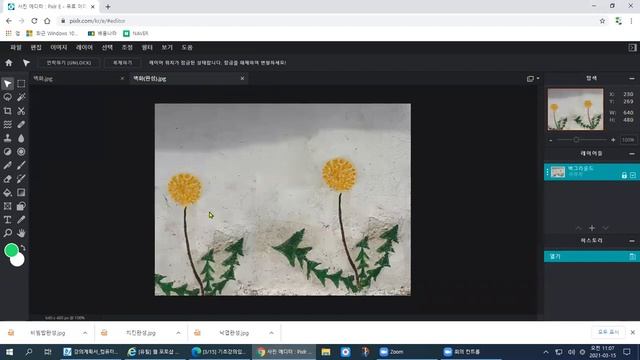Click the navigator preview thumbnail

[x=575, y=109]
